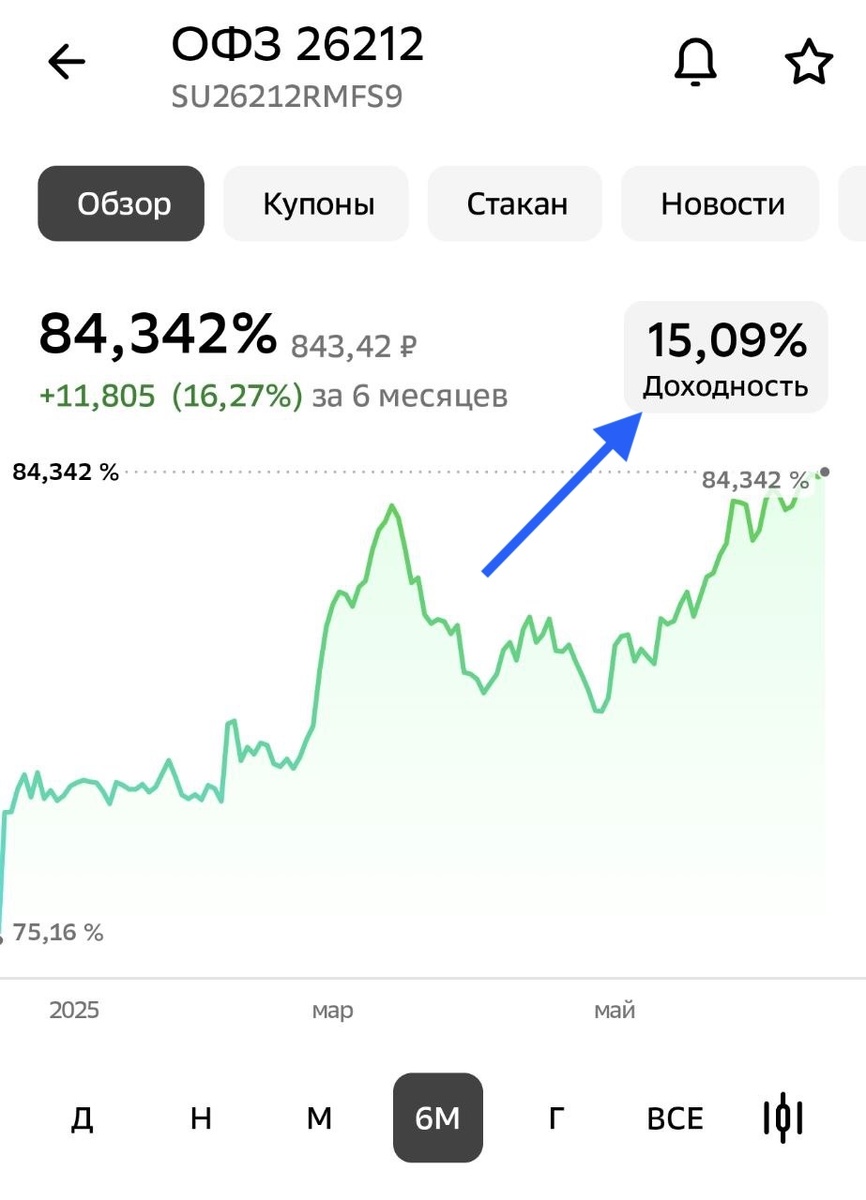Screen dimensions: 866x1200
Task: Select the 6М period selector
Action: point(437,1118)
